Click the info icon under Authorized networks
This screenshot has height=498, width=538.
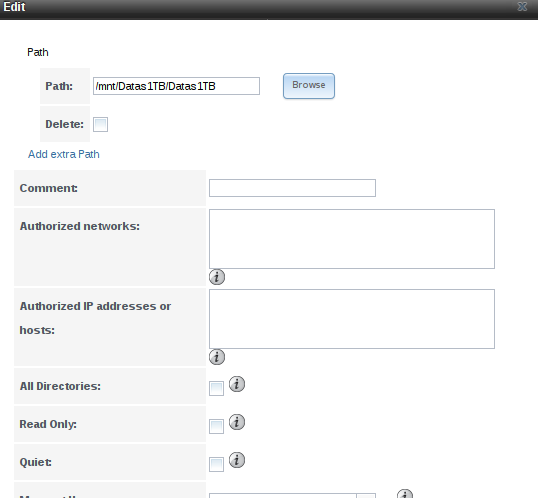click(x=217, y=277)
